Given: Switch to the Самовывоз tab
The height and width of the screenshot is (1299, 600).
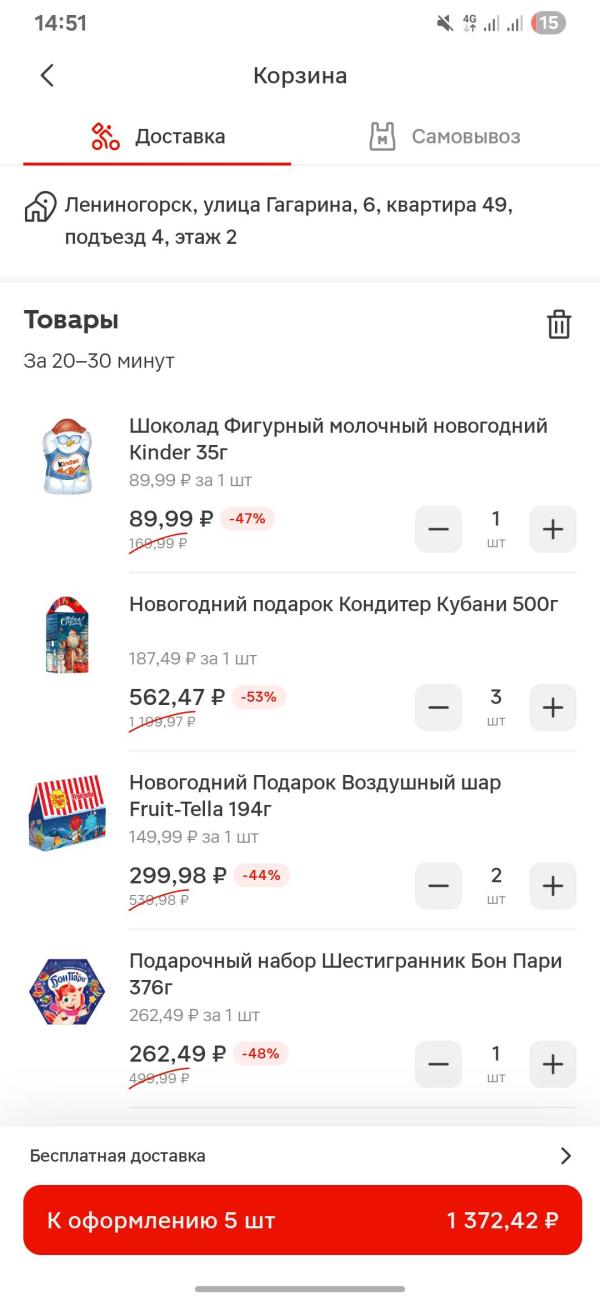Looking at the screenshot, I should (x=445, y=137).
